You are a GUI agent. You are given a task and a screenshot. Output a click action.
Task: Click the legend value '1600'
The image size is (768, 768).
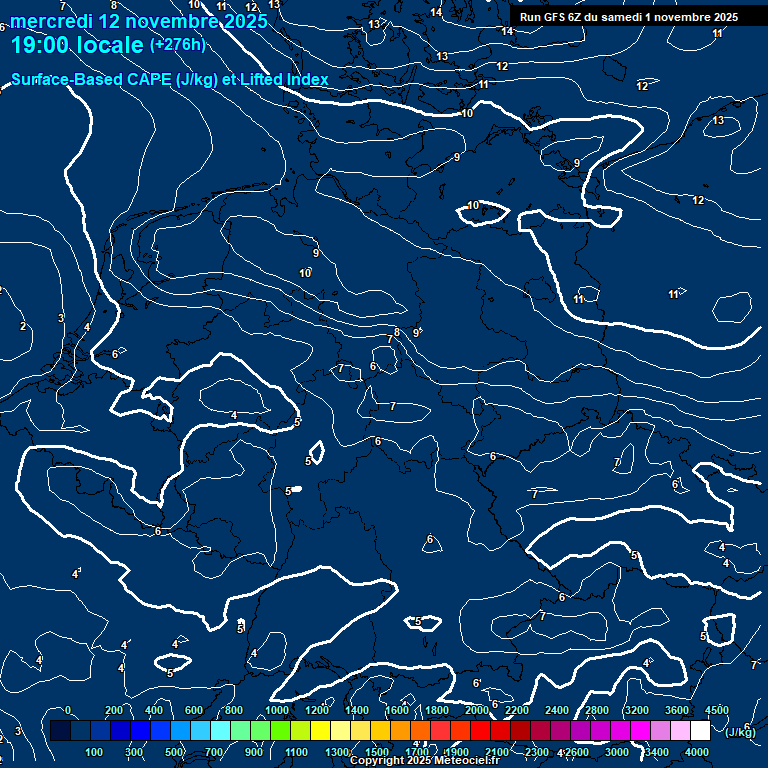tap(397, 710)
